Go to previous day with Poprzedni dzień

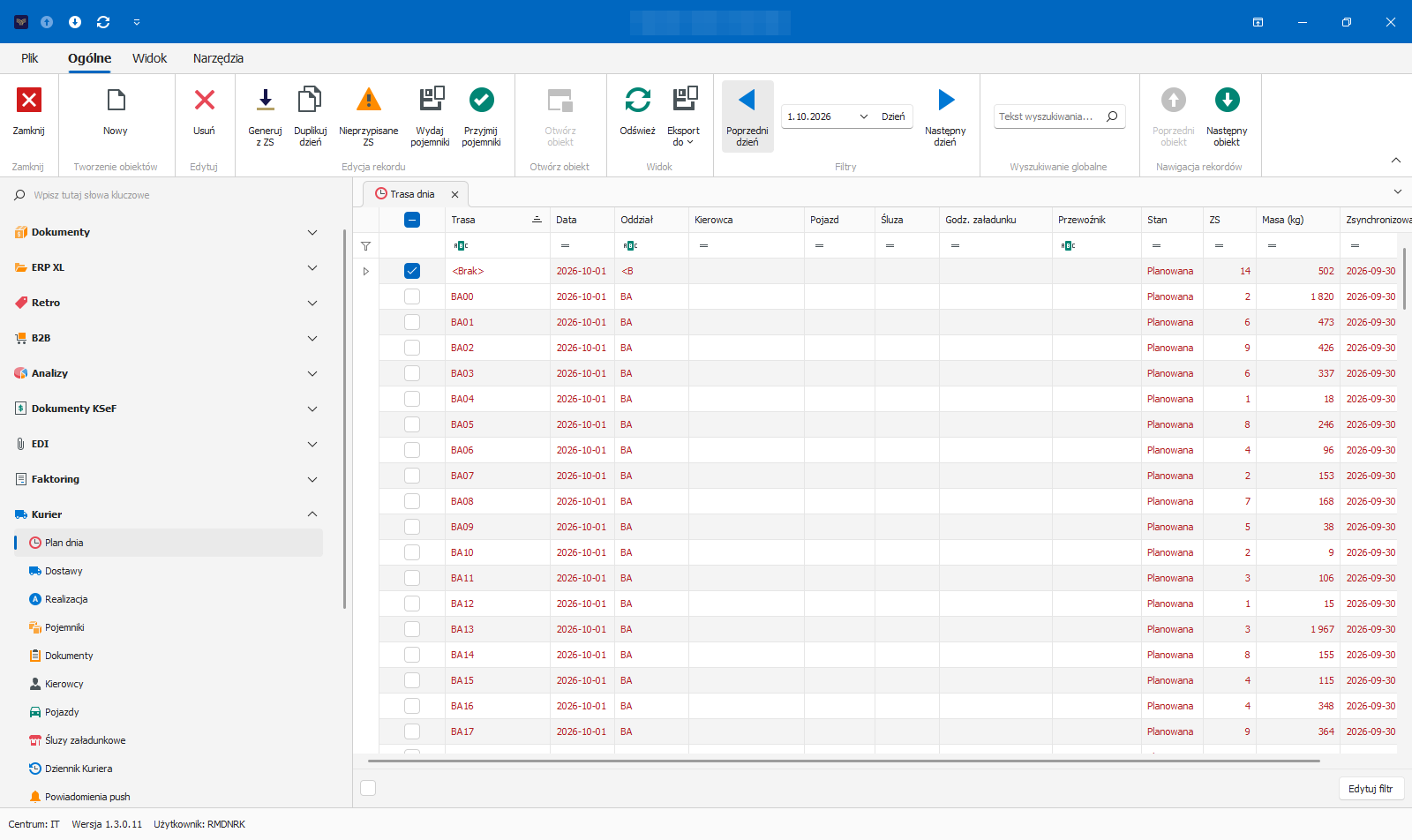(747, 116)
